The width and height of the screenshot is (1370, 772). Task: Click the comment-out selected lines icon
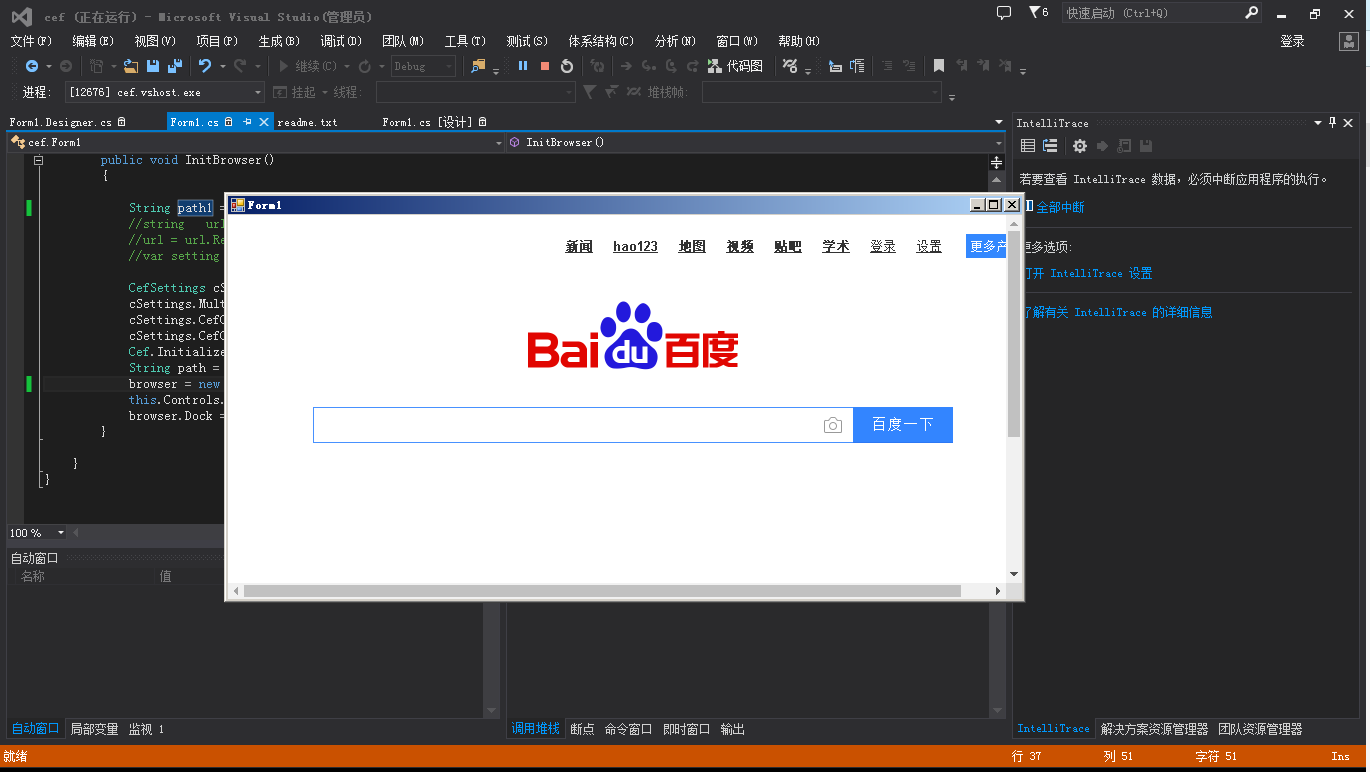click(x=885, y=66)
